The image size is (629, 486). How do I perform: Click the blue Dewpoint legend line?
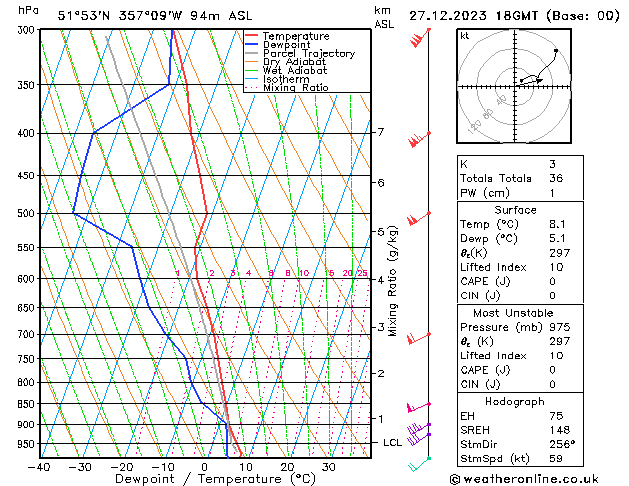tap(251, 44)
